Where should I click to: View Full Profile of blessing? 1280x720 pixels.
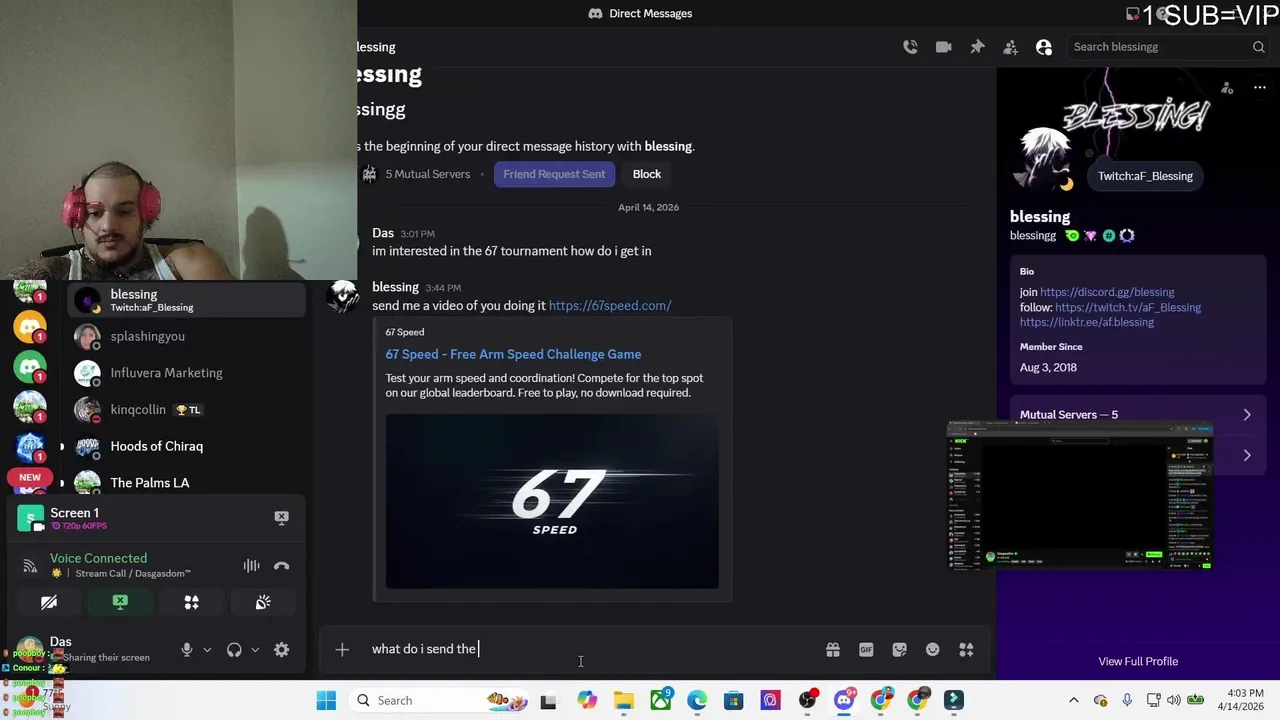click(1138, 661)
